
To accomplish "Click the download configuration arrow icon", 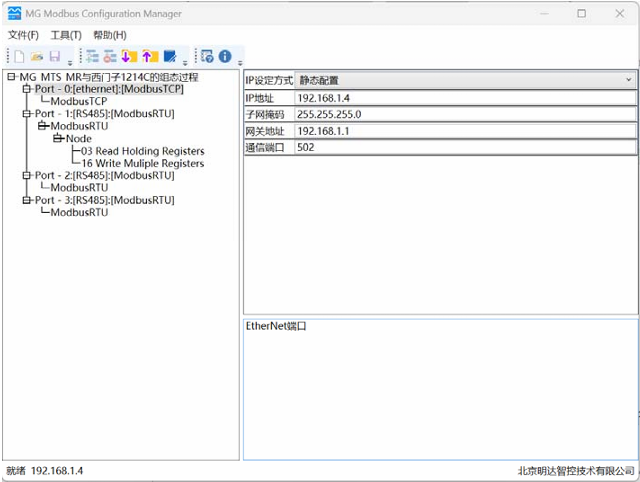I will click(x=129, y=57).
